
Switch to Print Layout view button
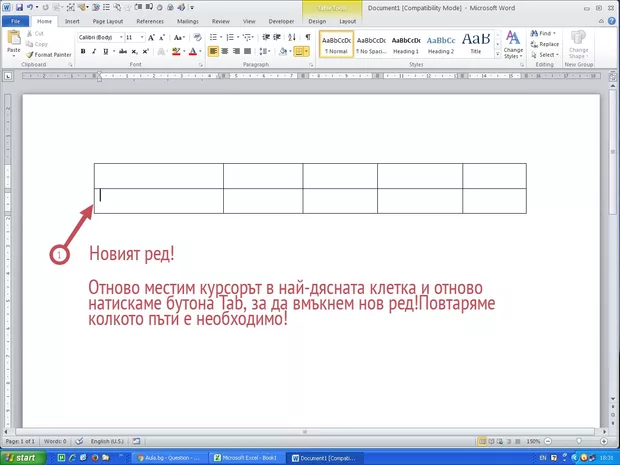coord(482,441)
